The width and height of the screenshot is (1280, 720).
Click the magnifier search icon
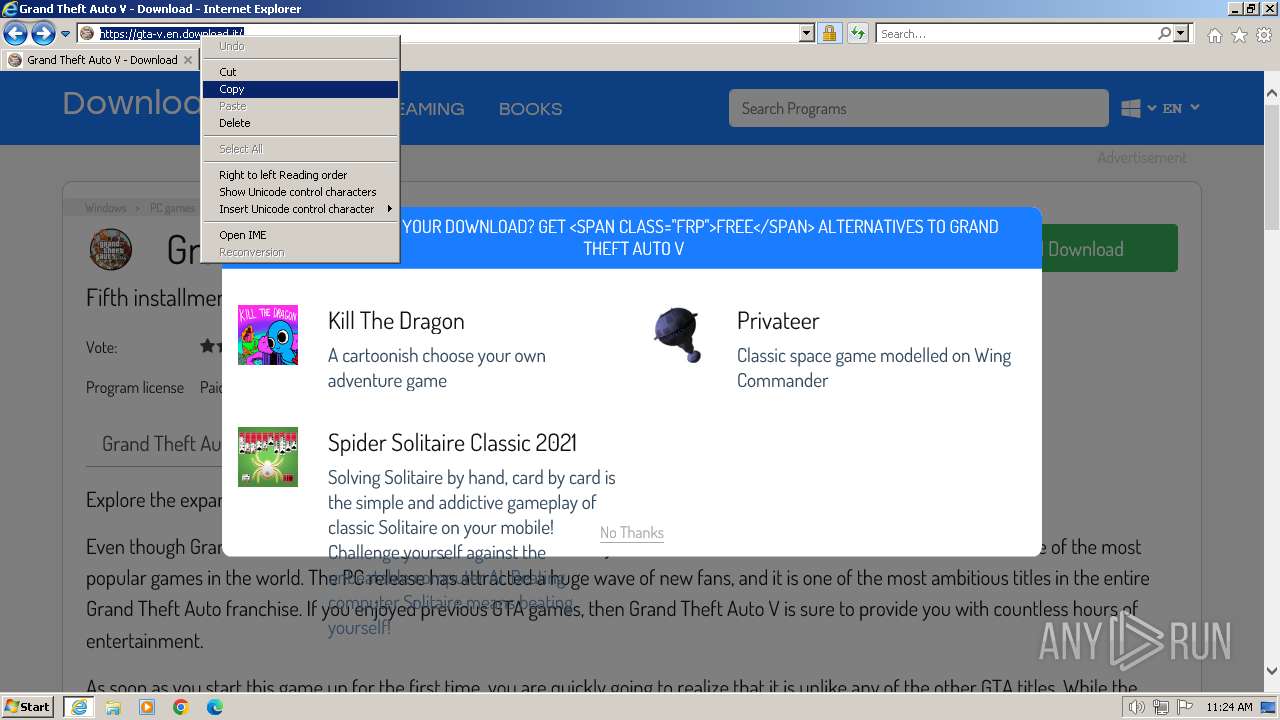[x=1164, y=34]
